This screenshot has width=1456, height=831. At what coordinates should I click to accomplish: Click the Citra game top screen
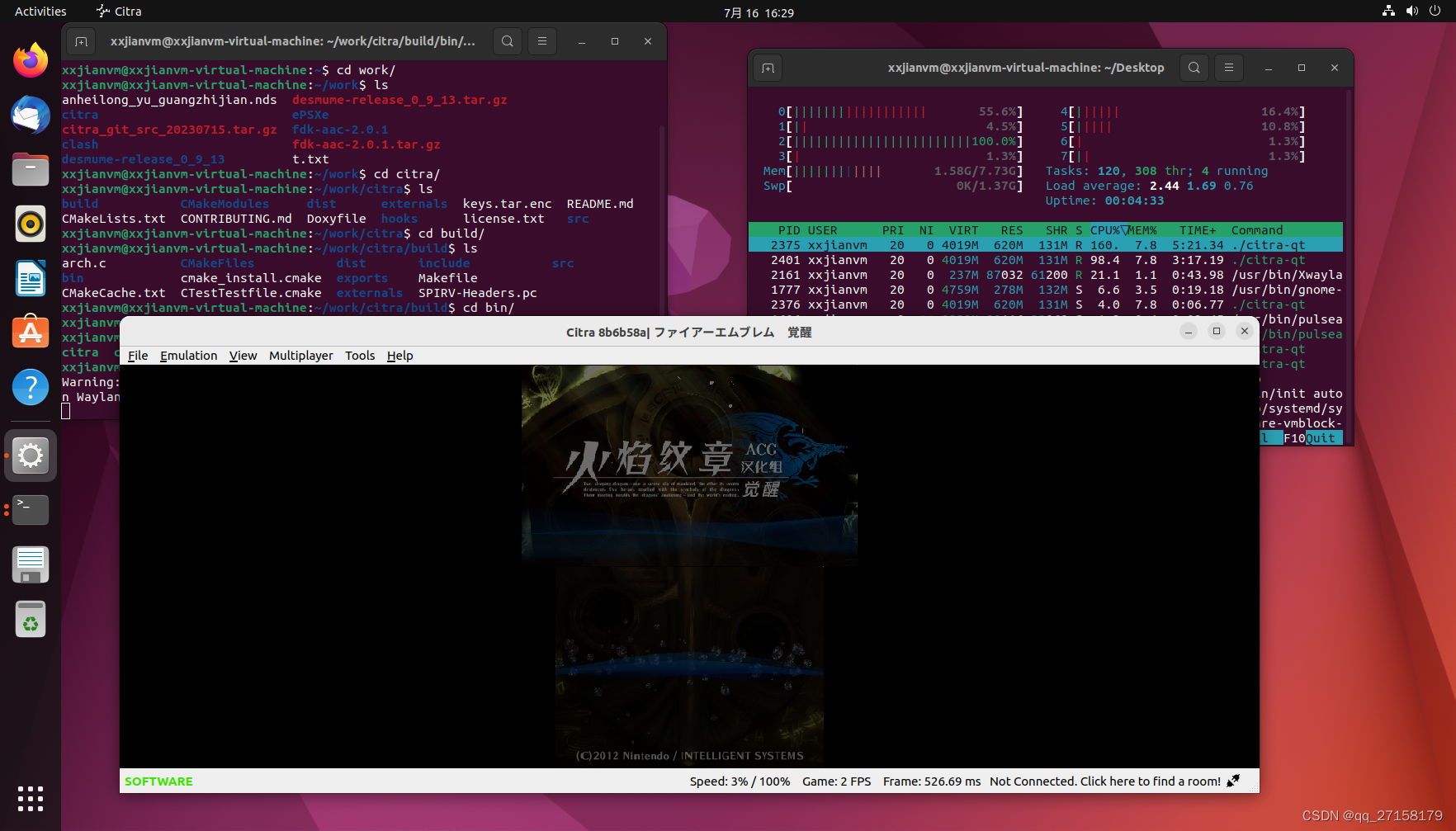[689, 465]
